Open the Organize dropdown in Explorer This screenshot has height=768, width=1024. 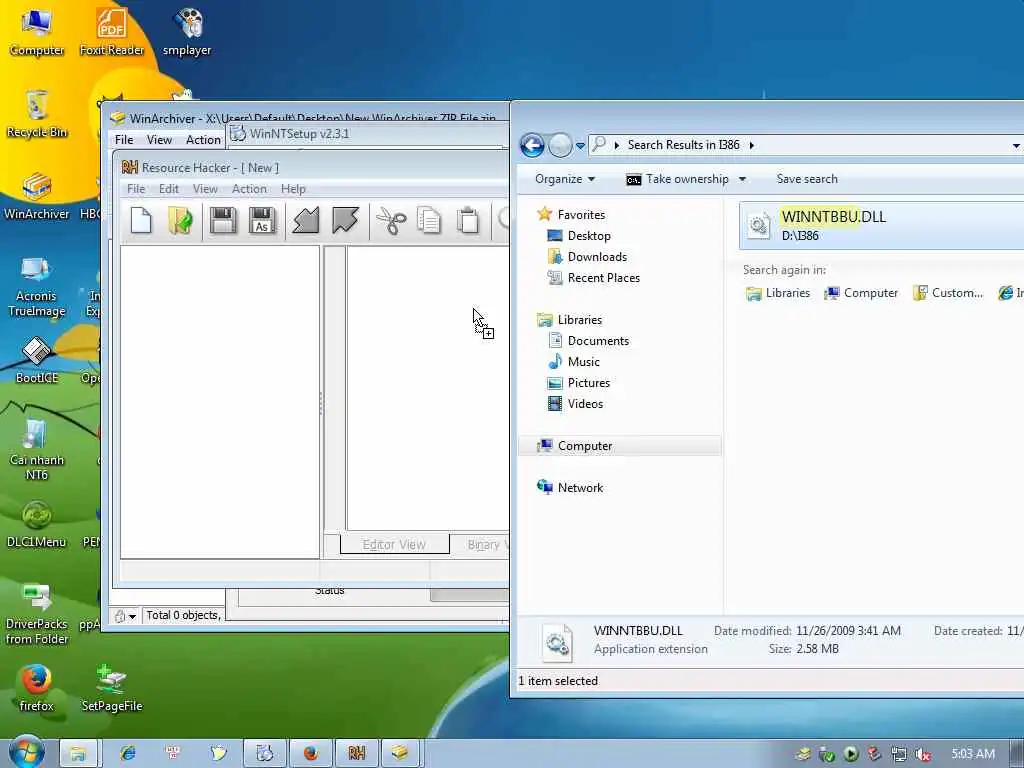[565, 179]
